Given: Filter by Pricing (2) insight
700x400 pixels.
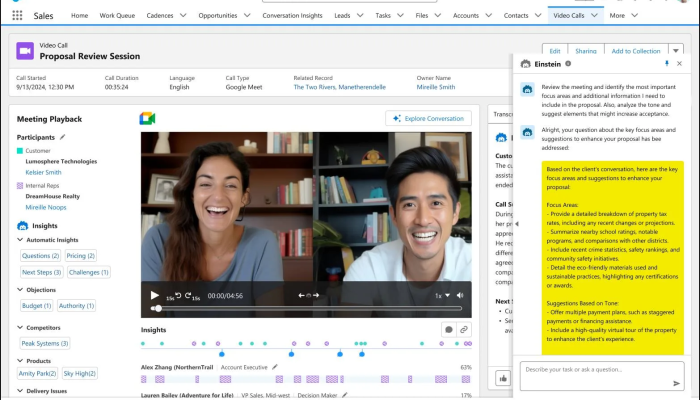Looking at the screenshot, I should 81,256.
